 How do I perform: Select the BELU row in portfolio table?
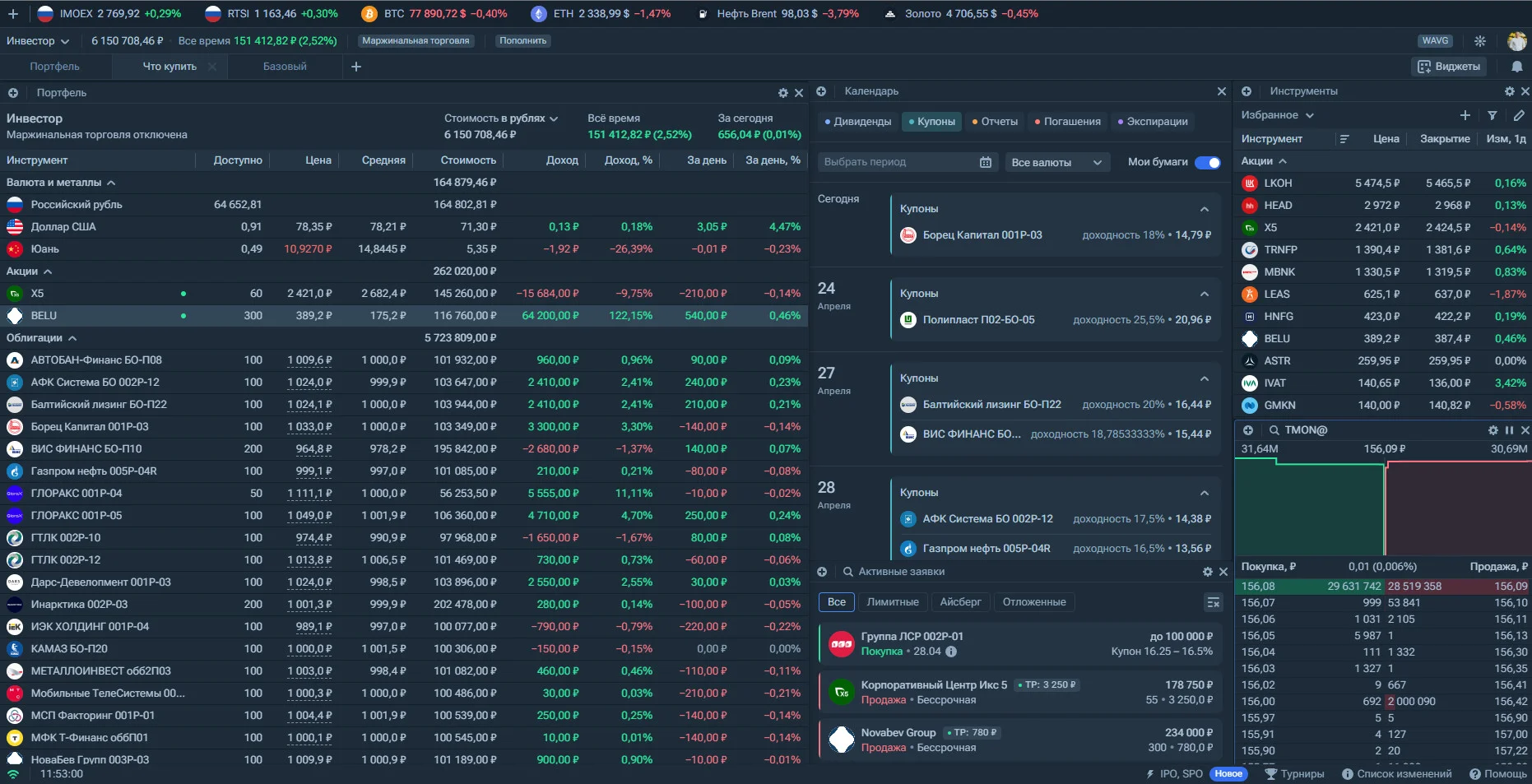(404, 316)
